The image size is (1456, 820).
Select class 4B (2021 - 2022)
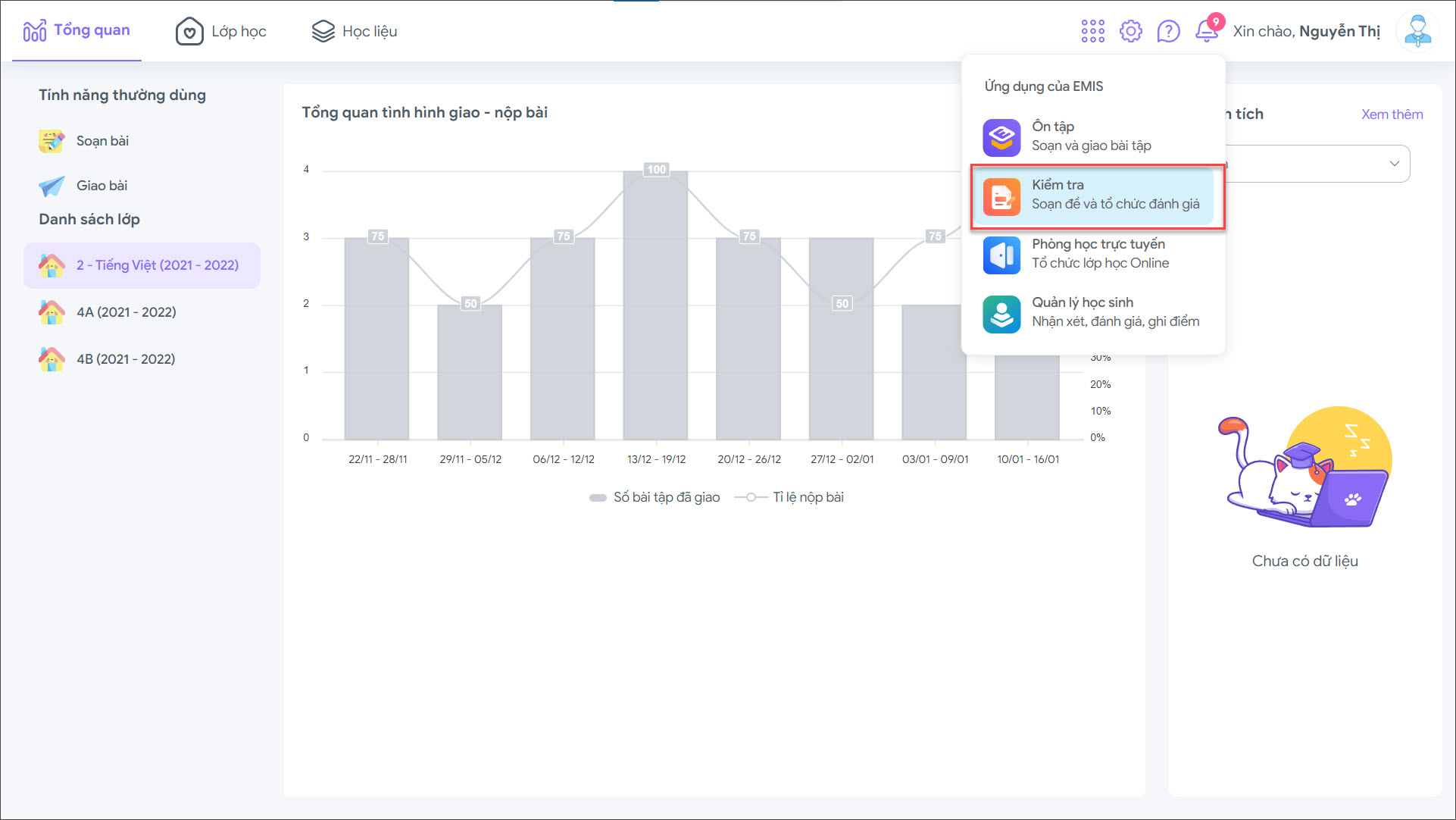pyautogui.click(x=125, y=359)
